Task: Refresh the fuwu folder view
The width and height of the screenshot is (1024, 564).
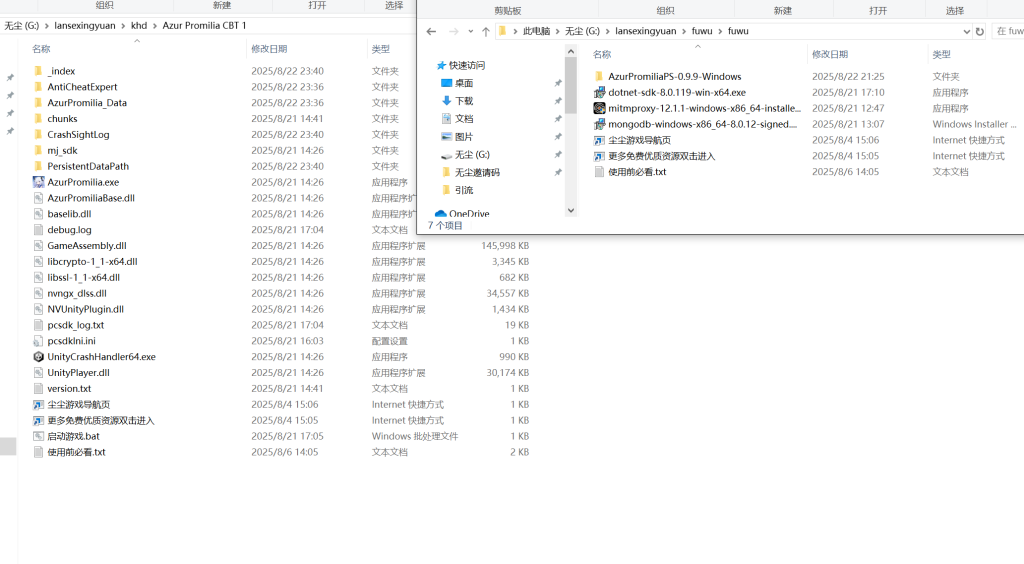Action: [x=980, y=31]
